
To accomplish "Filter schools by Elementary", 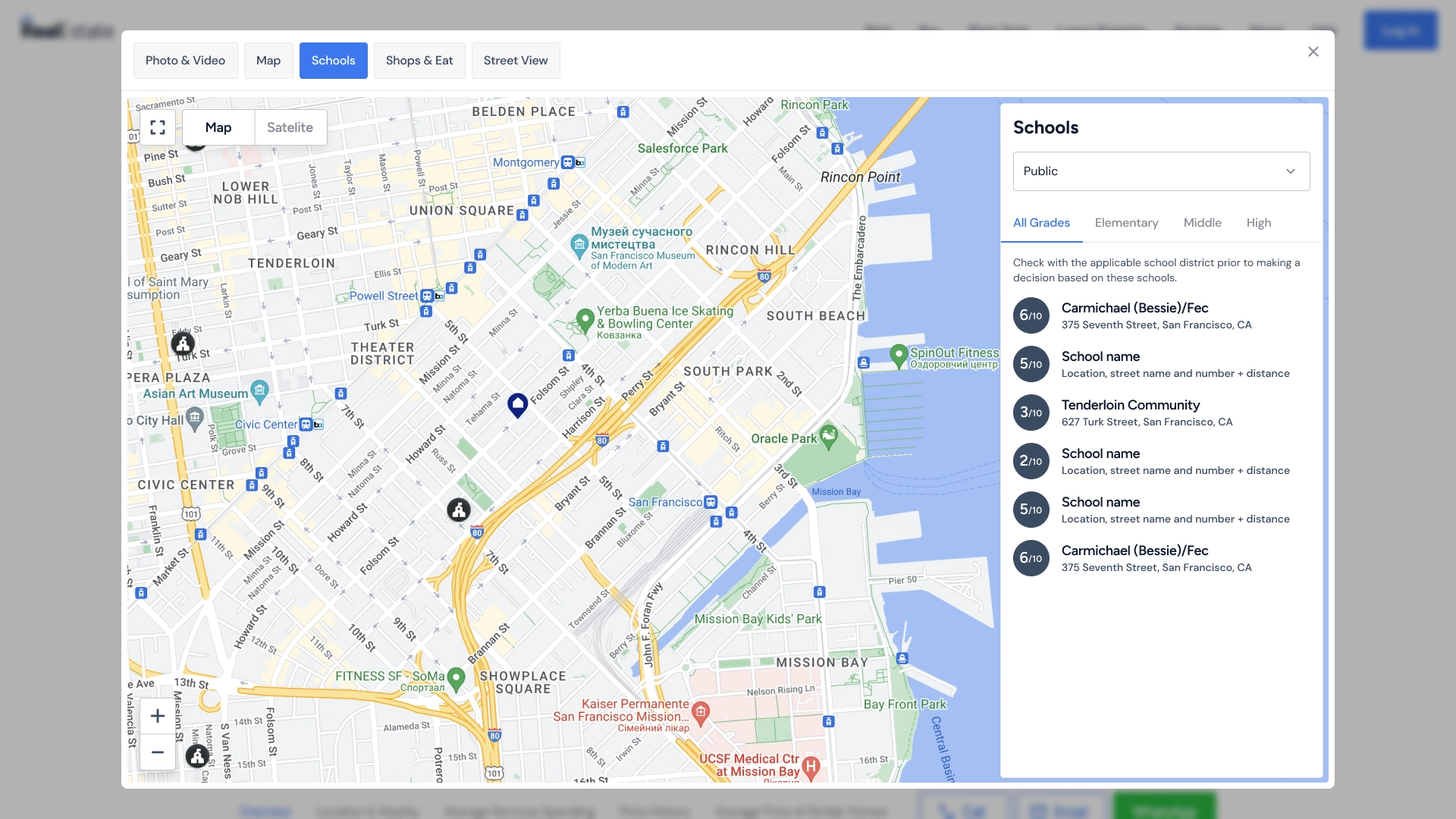I will click(x=1127, y=223).
